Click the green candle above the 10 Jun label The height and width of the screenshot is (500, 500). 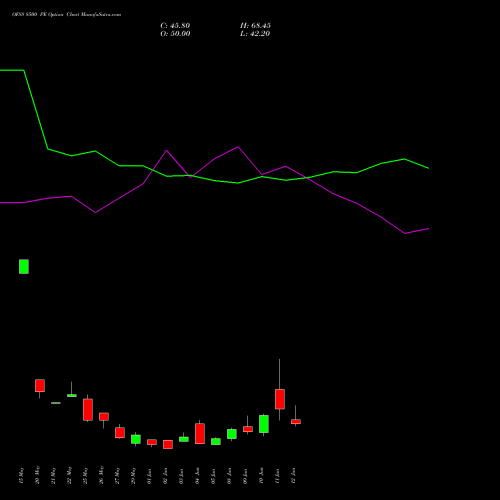tap(264, 424)
